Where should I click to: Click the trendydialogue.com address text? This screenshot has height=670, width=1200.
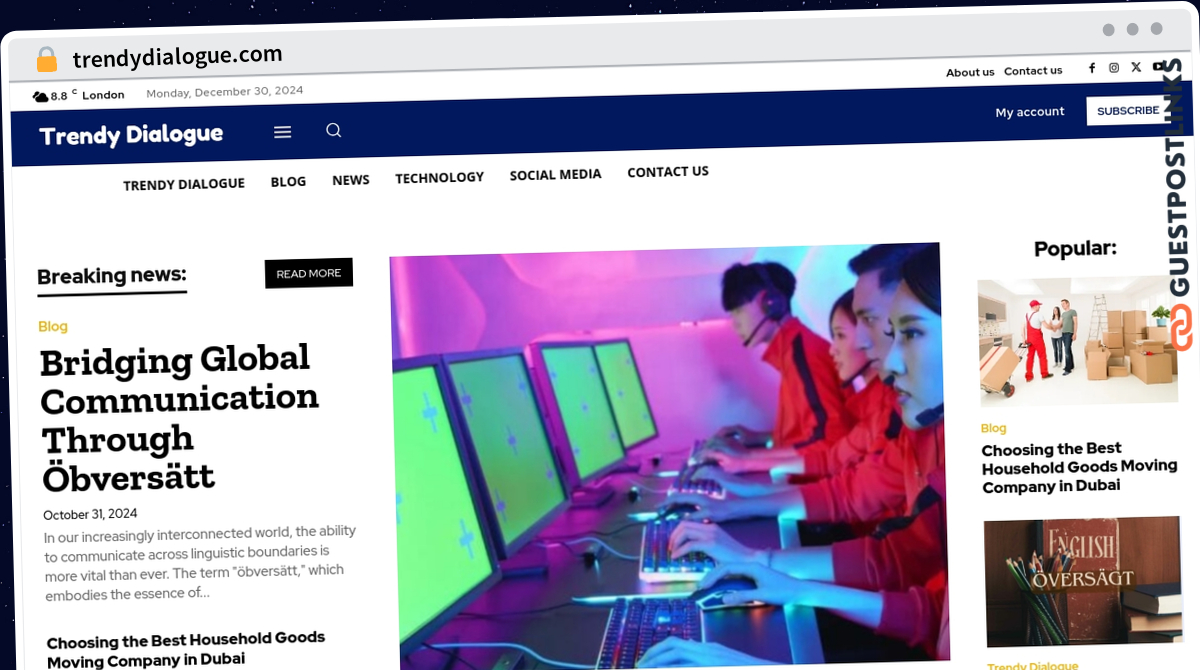click(177, 56)
